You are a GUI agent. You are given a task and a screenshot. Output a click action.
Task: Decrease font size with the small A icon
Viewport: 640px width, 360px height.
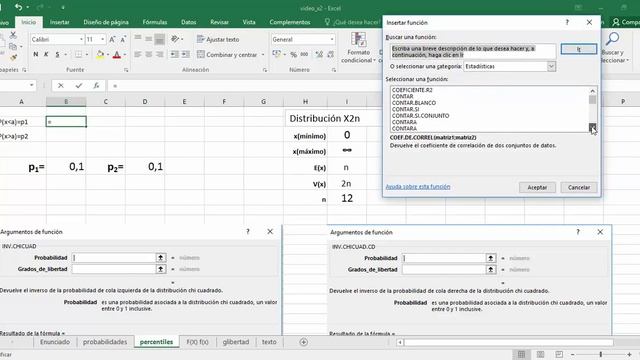coord(122,39)
